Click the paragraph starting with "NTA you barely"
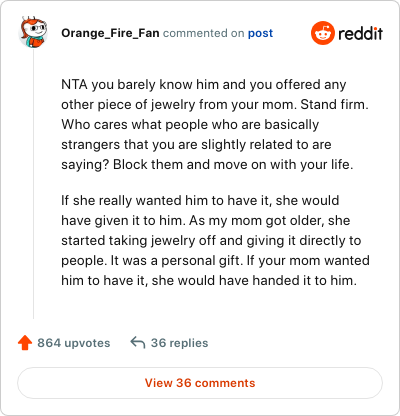This screenshot has height=416, width=400. pos(215,124)
